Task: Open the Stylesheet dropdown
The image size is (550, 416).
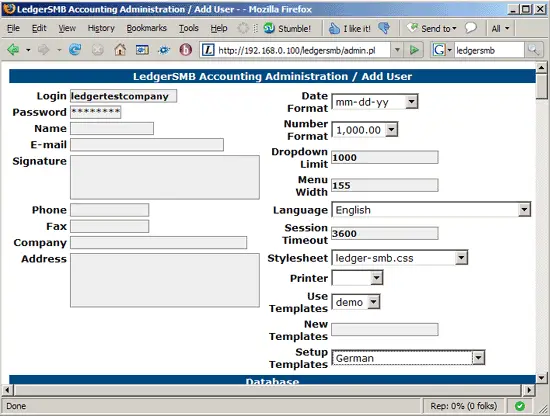Action: point(400,258)
